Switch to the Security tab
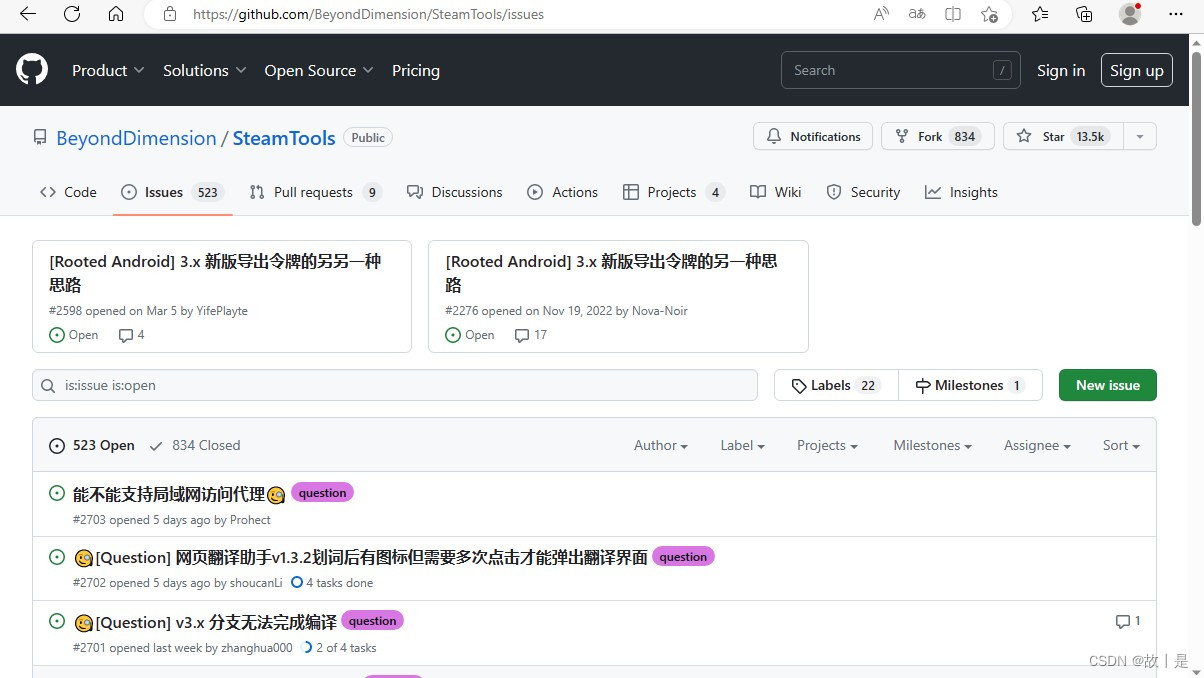Image resolution: width=1204 pixels, height=678 pixels. click(x=864, y=192)
